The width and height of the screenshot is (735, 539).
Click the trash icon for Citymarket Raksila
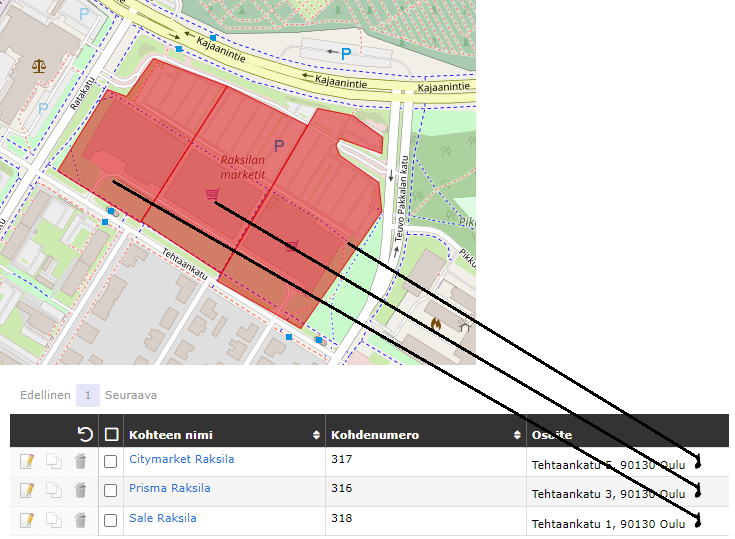point(80,461)
